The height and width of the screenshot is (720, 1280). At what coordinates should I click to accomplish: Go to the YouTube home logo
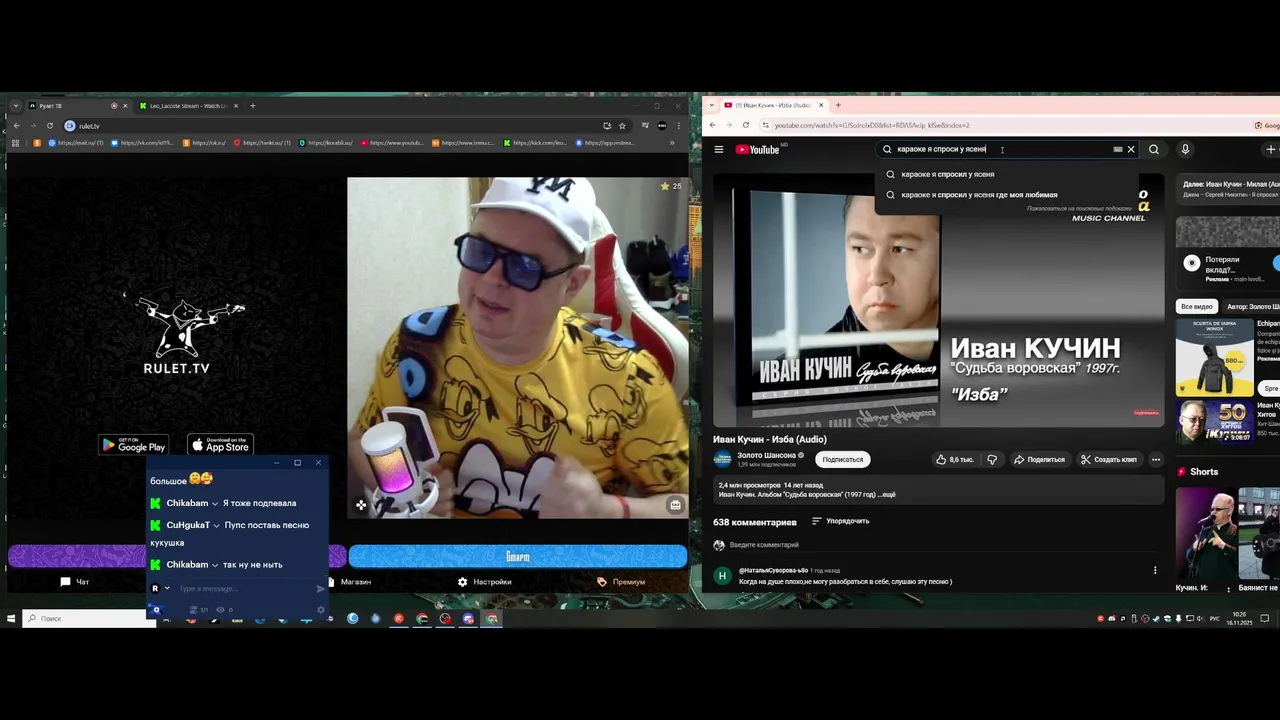click(757, 149)
